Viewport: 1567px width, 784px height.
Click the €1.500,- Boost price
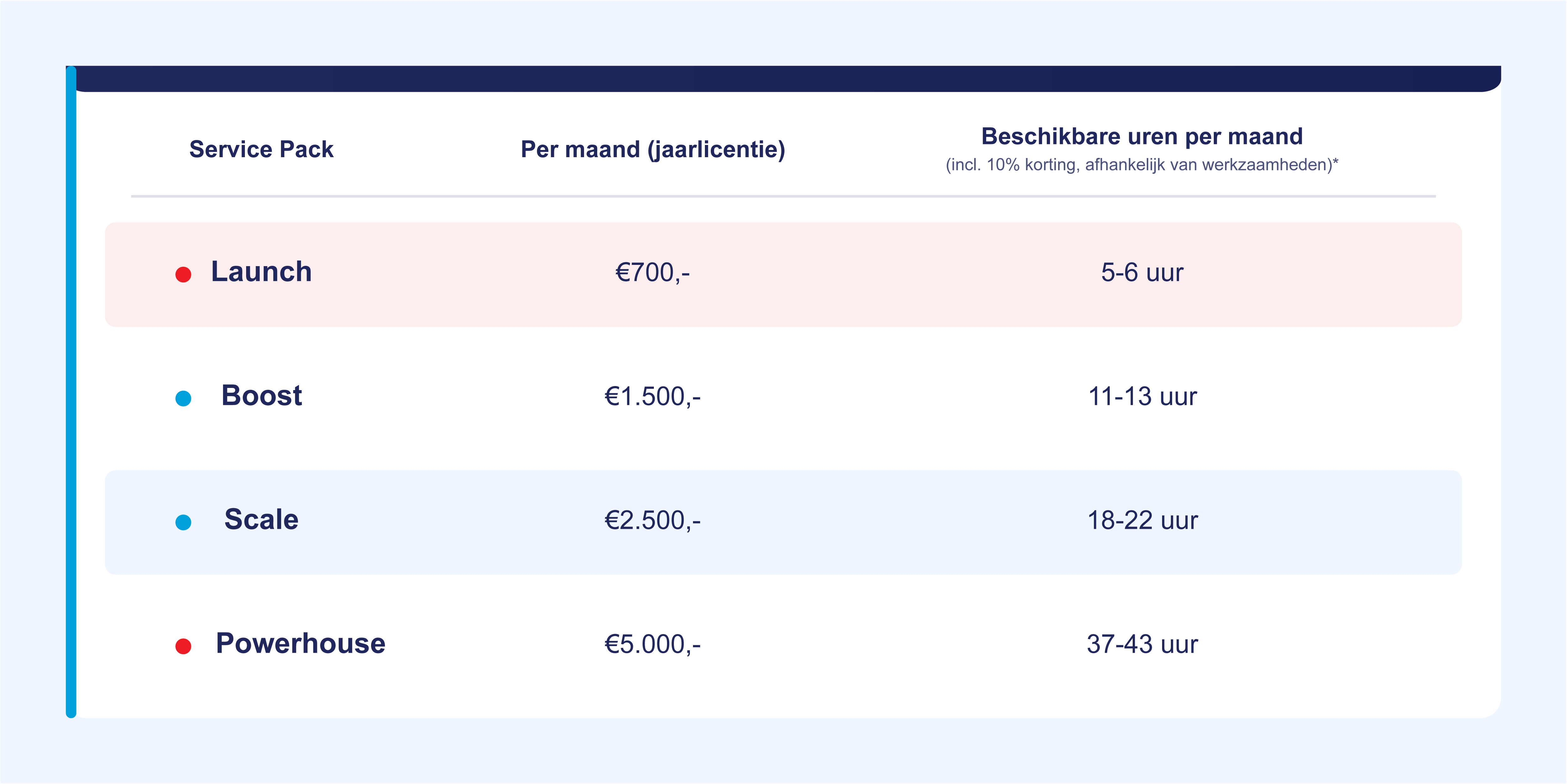[x=653, y=397]
